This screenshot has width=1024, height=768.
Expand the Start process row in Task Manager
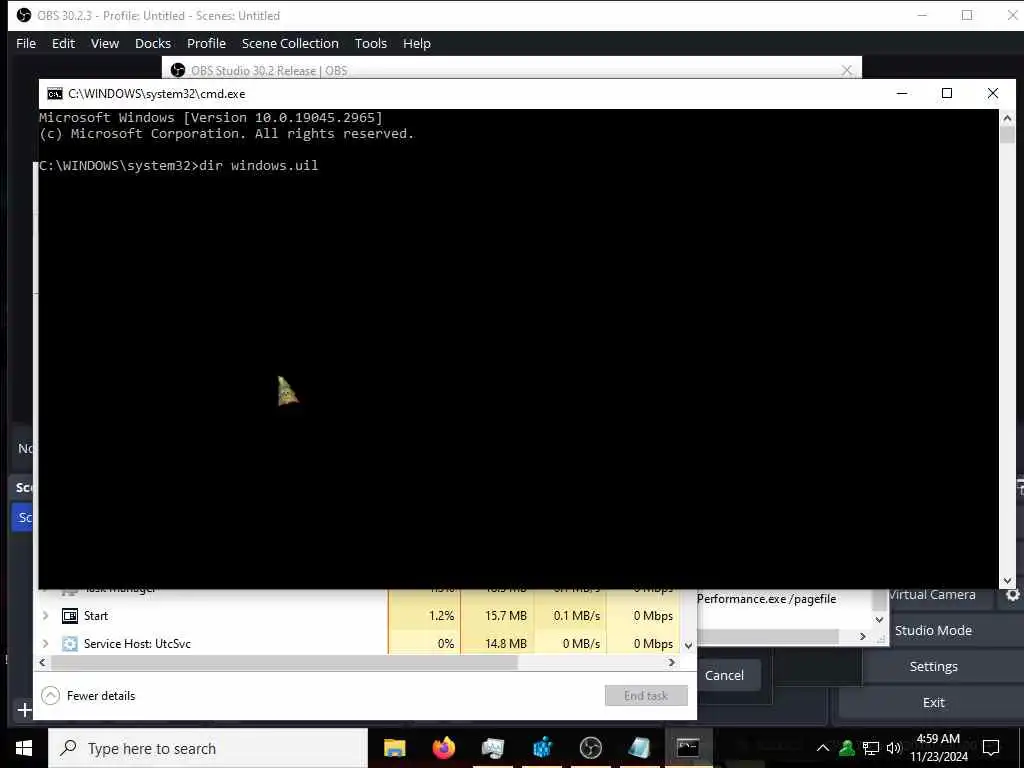click(x=45, y=615)
